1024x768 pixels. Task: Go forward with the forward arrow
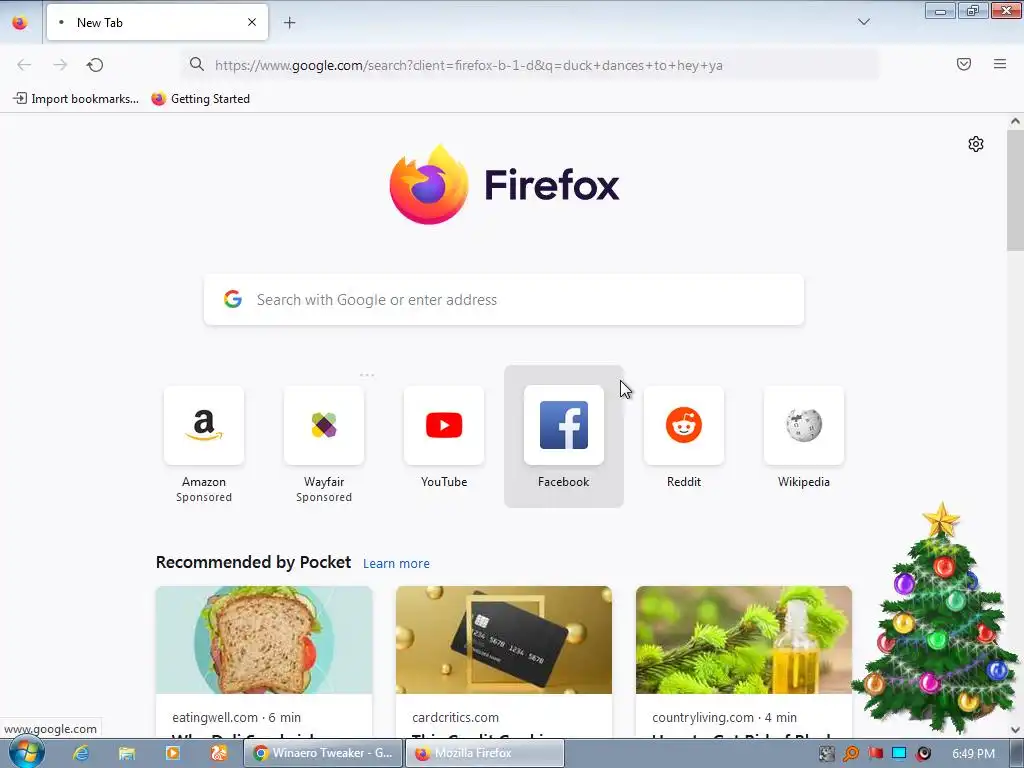coord(60,65)
